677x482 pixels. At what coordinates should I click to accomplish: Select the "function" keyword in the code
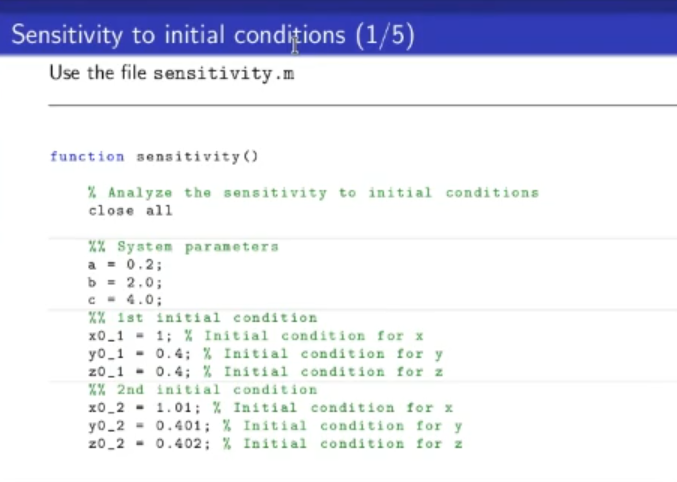click(x=87, y=156)
